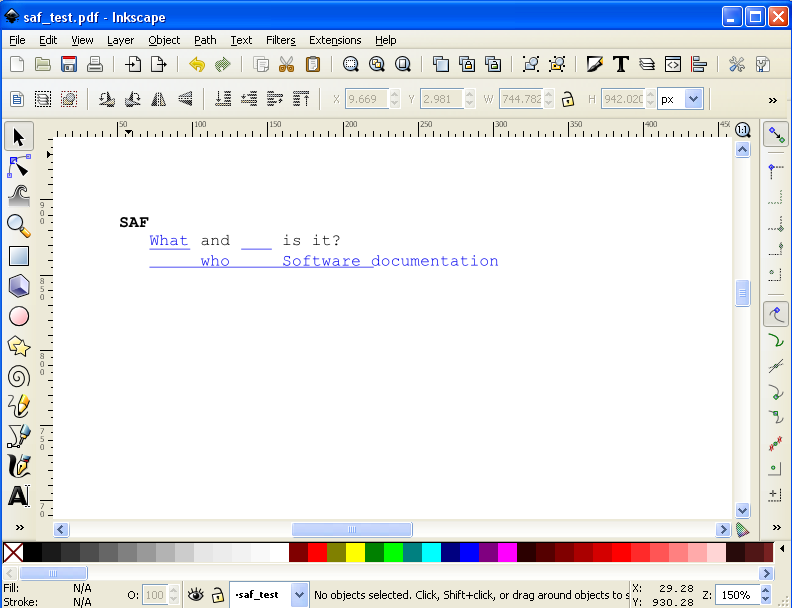Pick the Star and polygon tool
The image size is (792, 608).
click(19, 346)
